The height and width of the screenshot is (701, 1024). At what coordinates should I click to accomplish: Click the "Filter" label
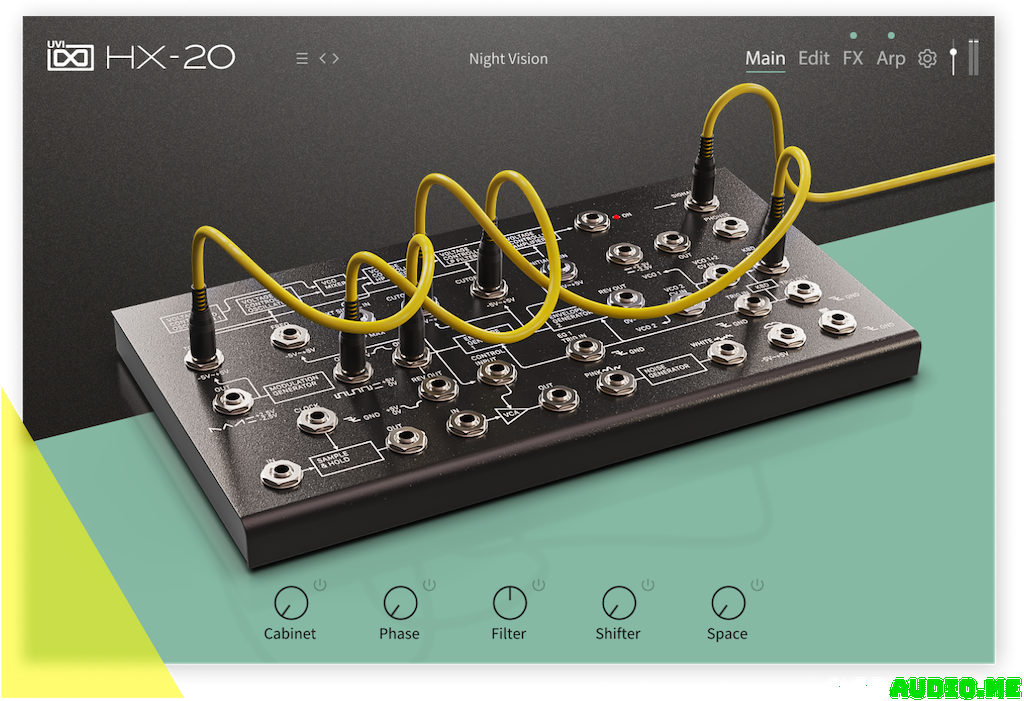pos(509,634)
